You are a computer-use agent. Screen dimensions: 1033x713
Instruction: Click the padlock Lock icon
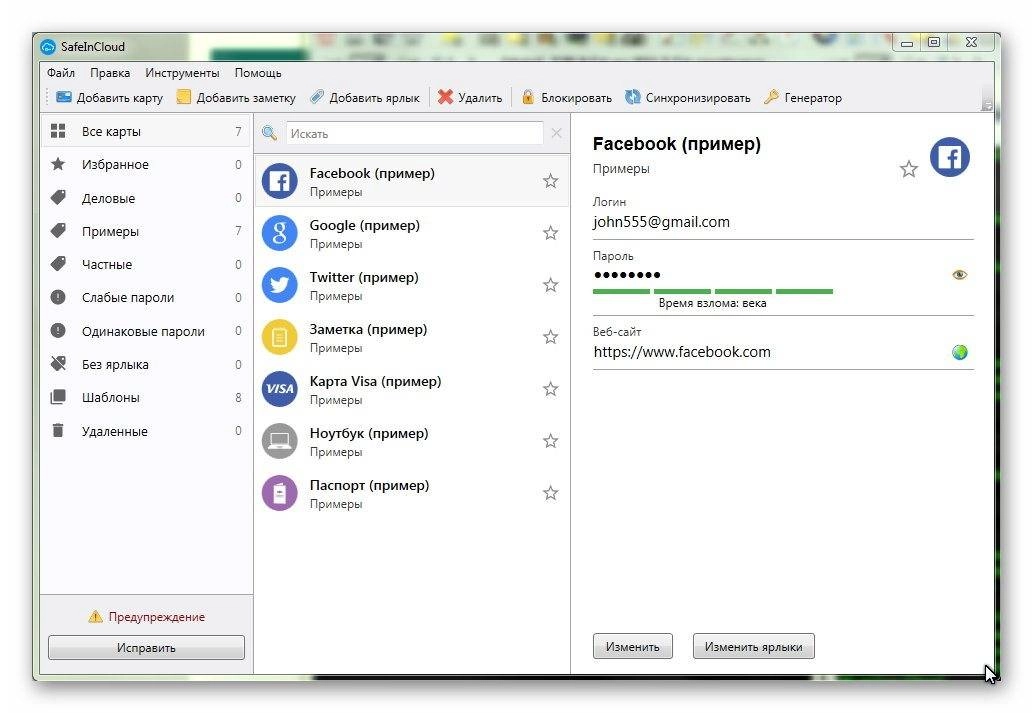528,97
